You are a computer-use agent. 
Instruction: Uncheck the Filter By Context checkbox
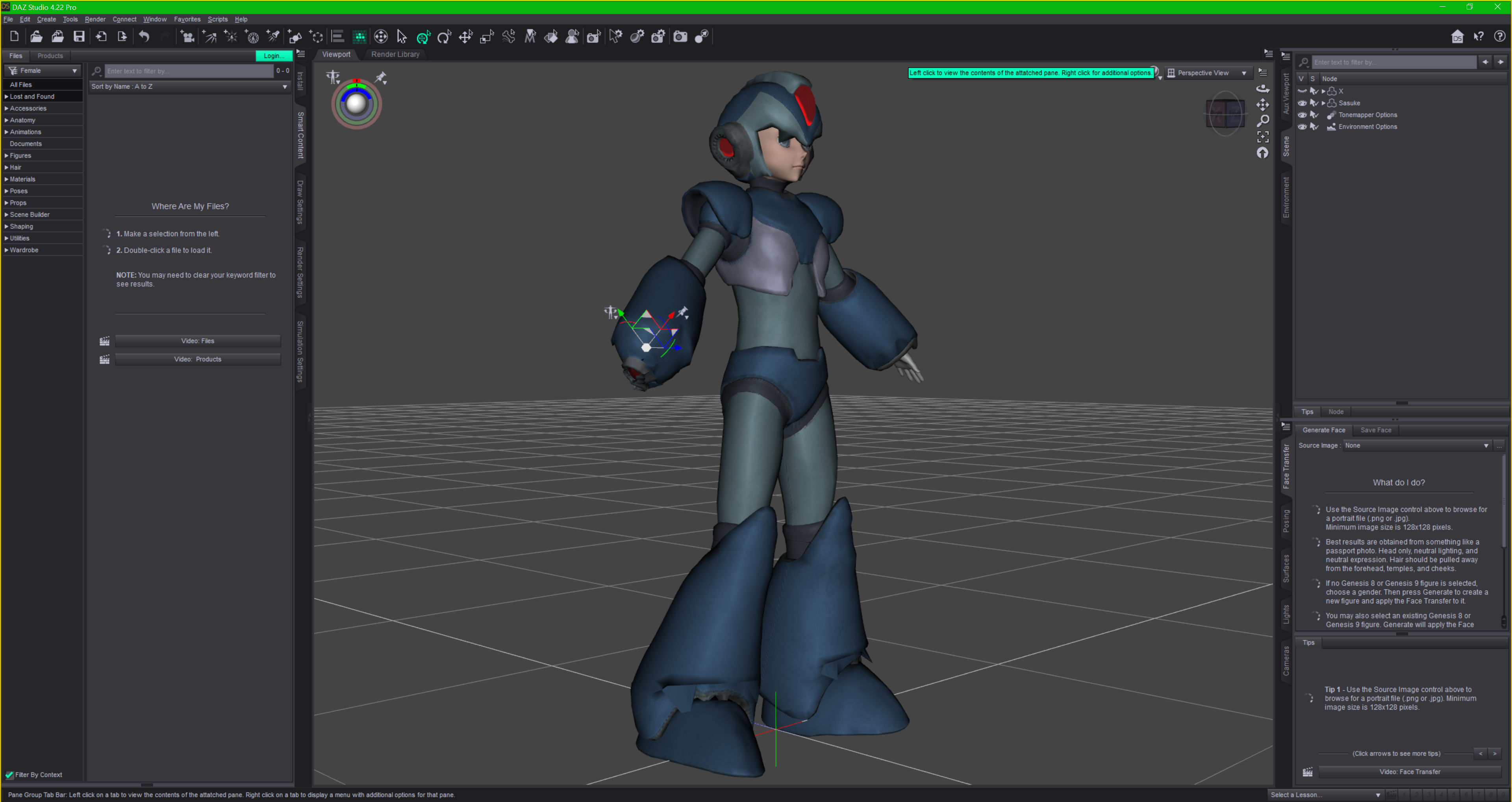(9, 774)
